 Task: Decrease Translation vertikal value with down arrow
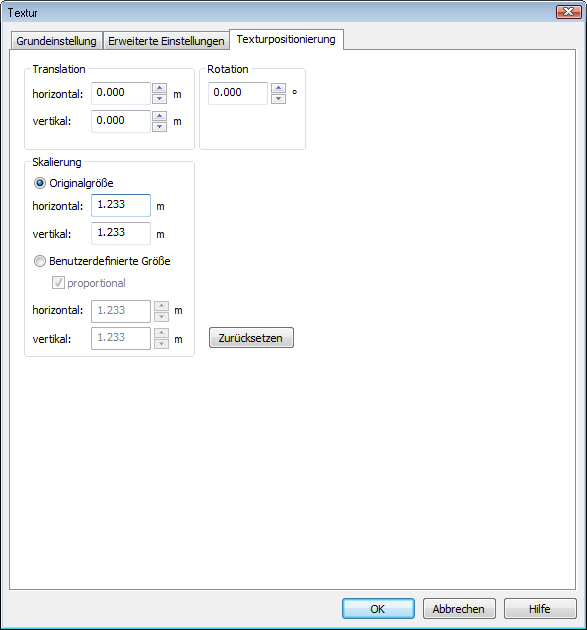[x=160, y=127]
